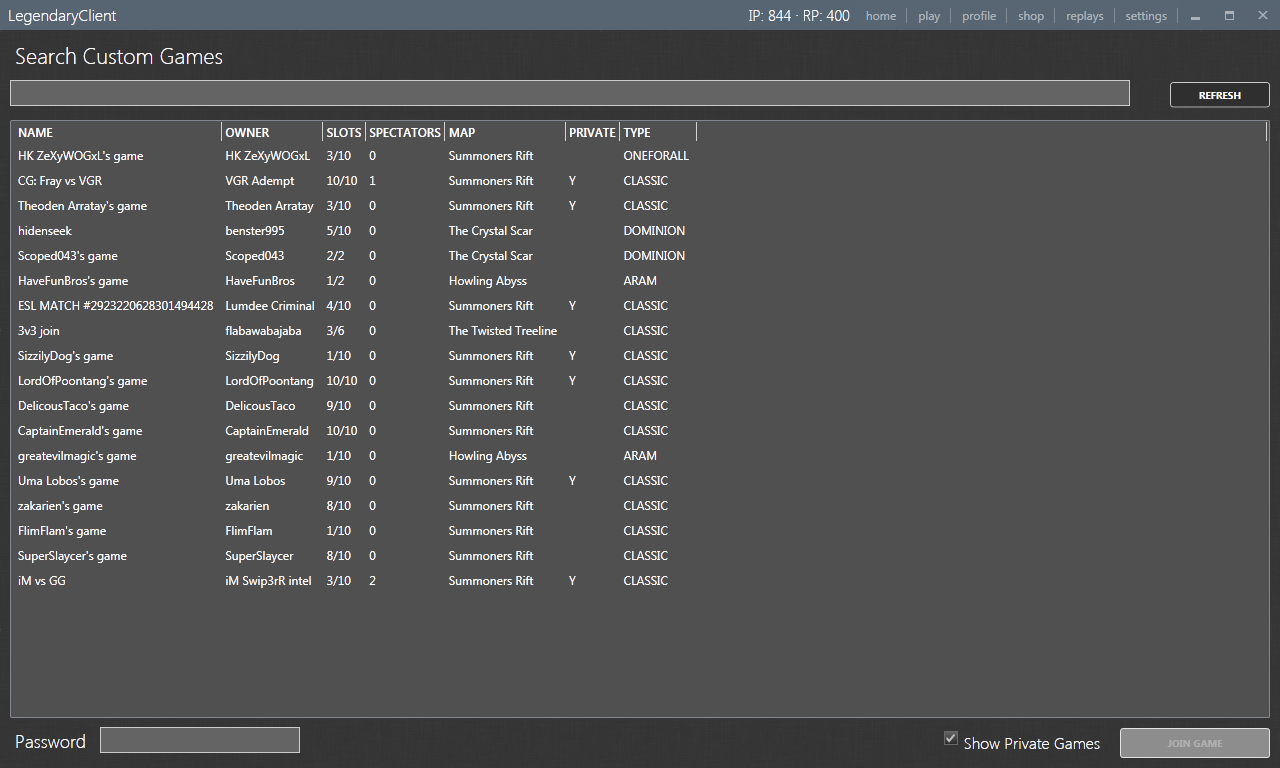This screenshot has height=768, width=1280.
Task: Sort by the SPECTATORS column header
Action: point(405,132)
